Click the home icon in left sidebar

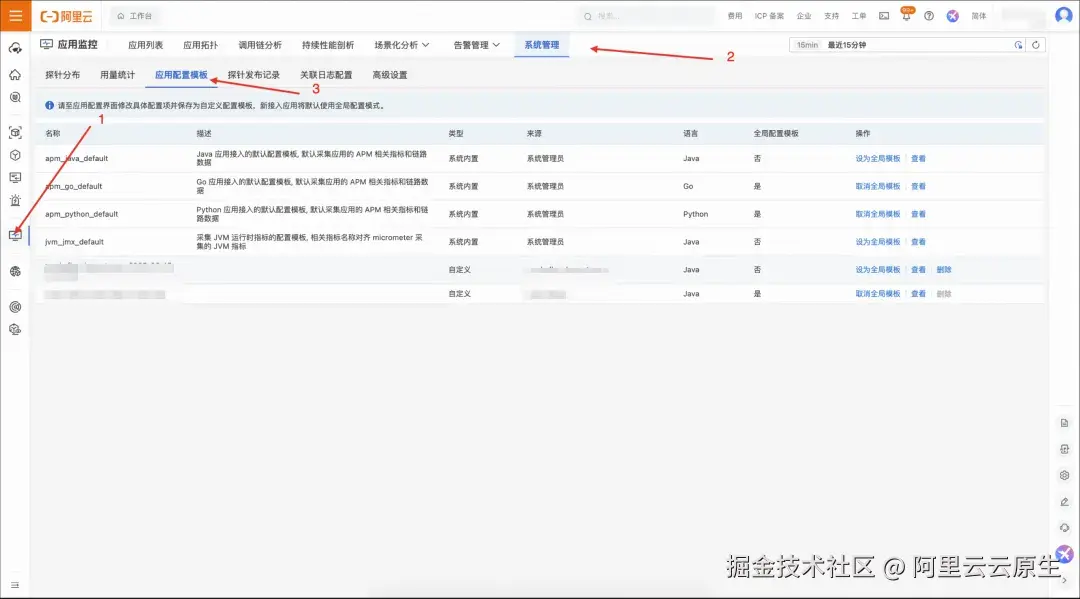click(15, 75)
